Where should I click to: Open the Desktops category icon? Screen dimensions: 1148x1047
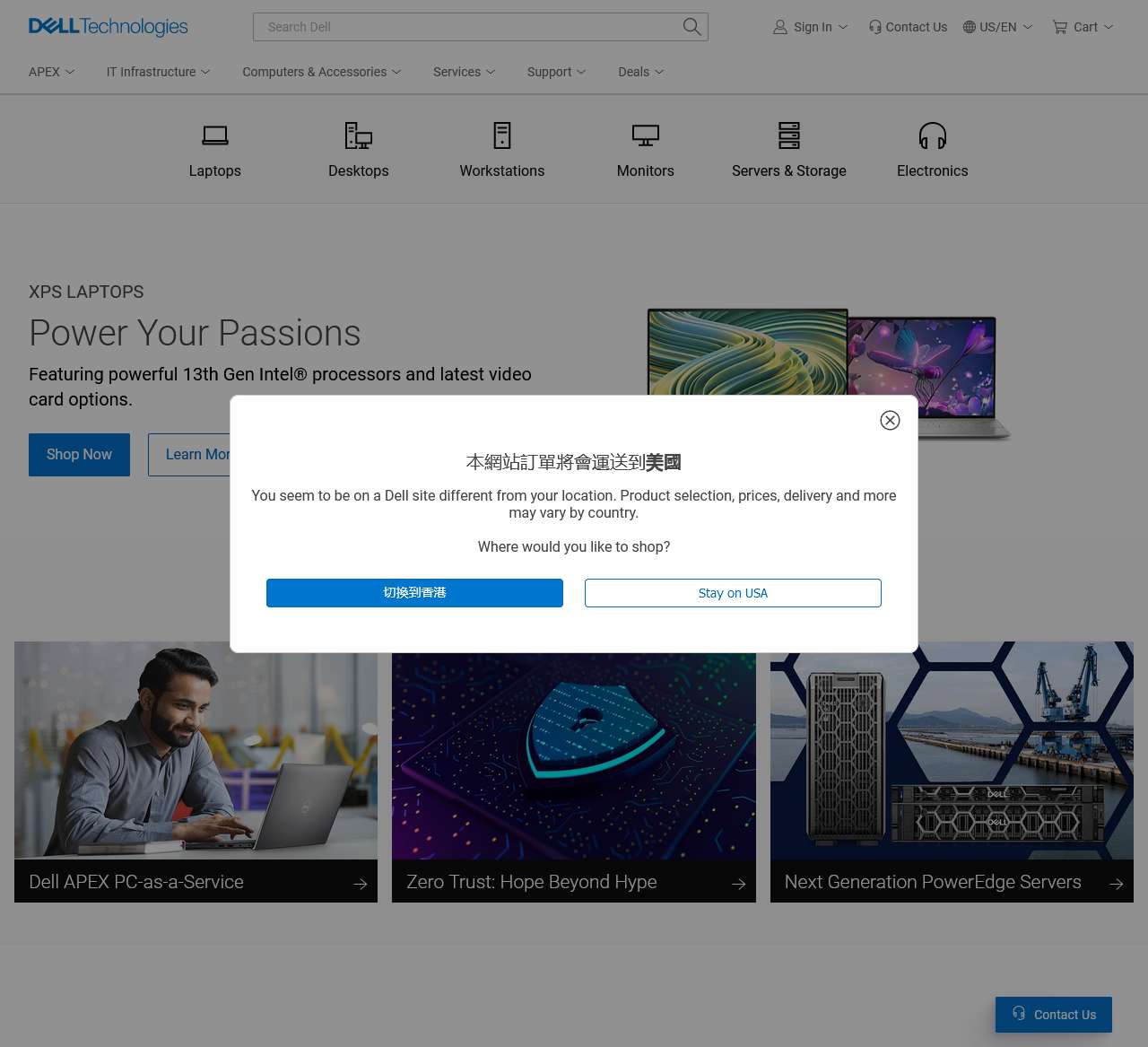coord(359,135)
